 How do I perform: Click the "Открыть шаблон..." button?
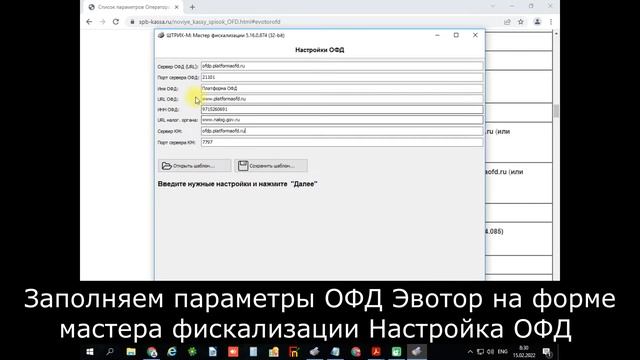coord(194,166)
